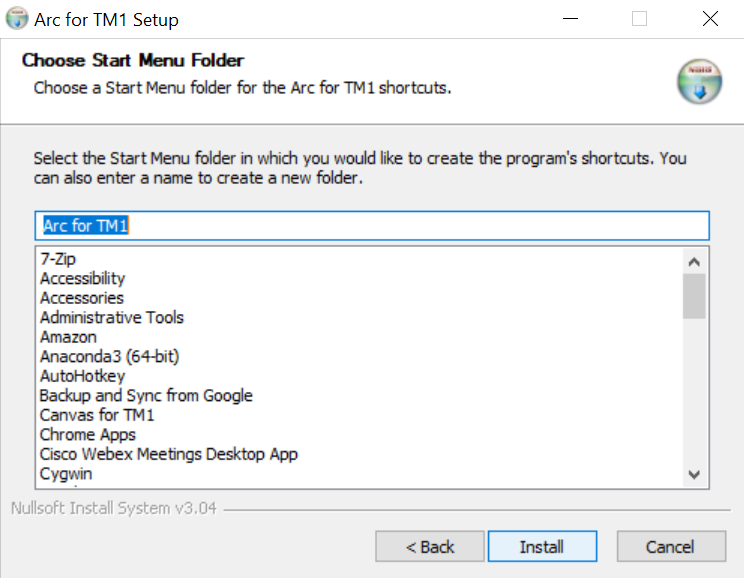Select Administrative Tools folder

[112, 318]
